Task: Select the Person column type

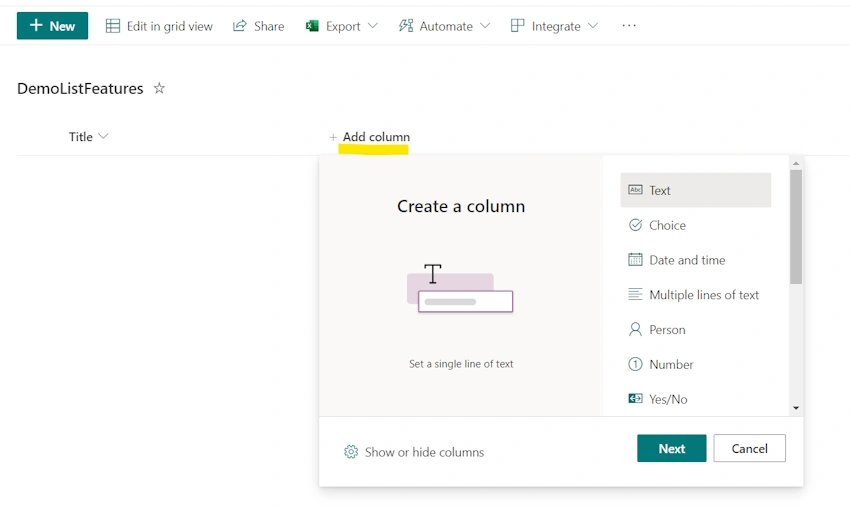Action: pyautogui.click(x=696, y=329)
